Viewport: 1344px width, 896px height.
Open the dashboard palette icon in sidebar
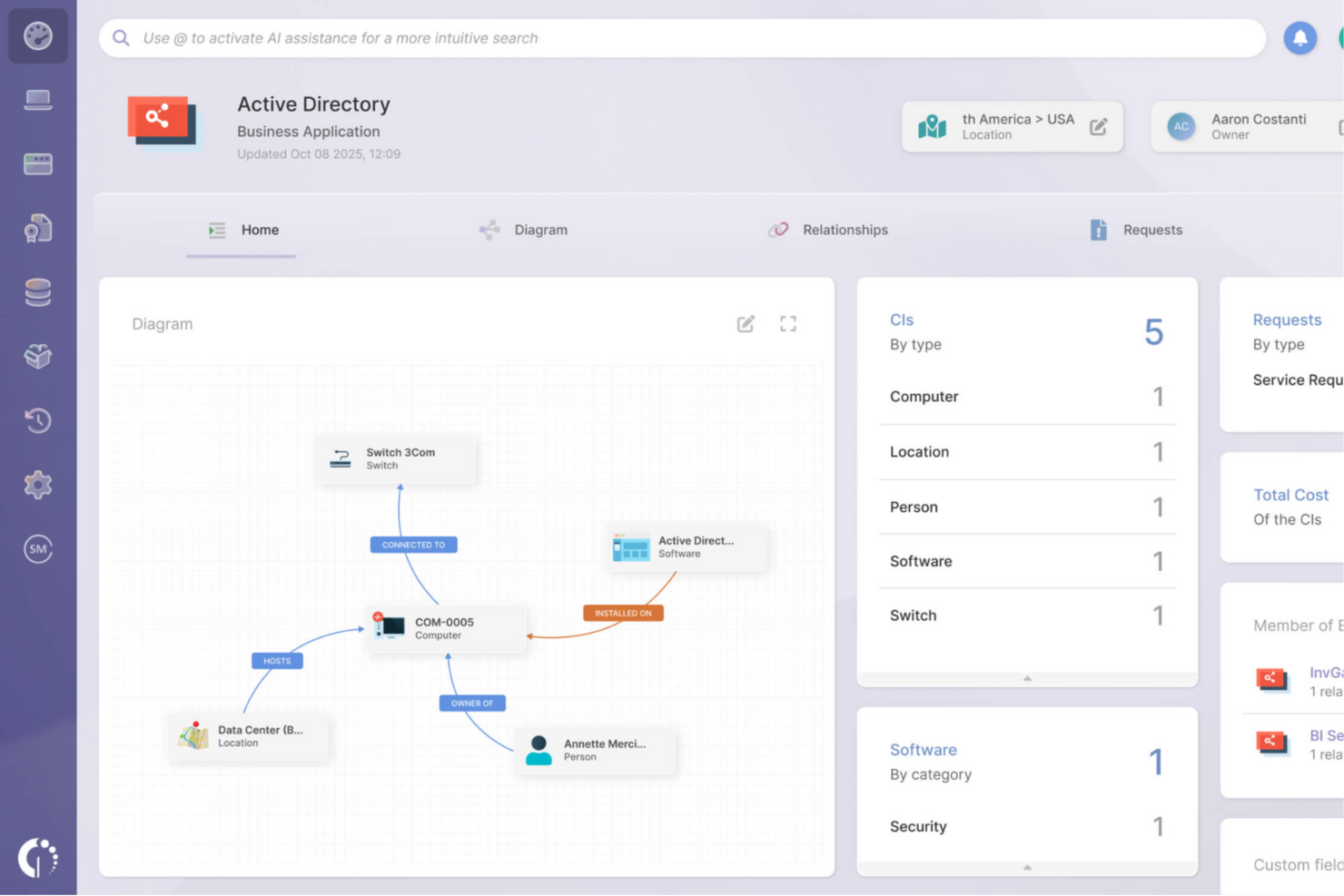coord(38,36)
